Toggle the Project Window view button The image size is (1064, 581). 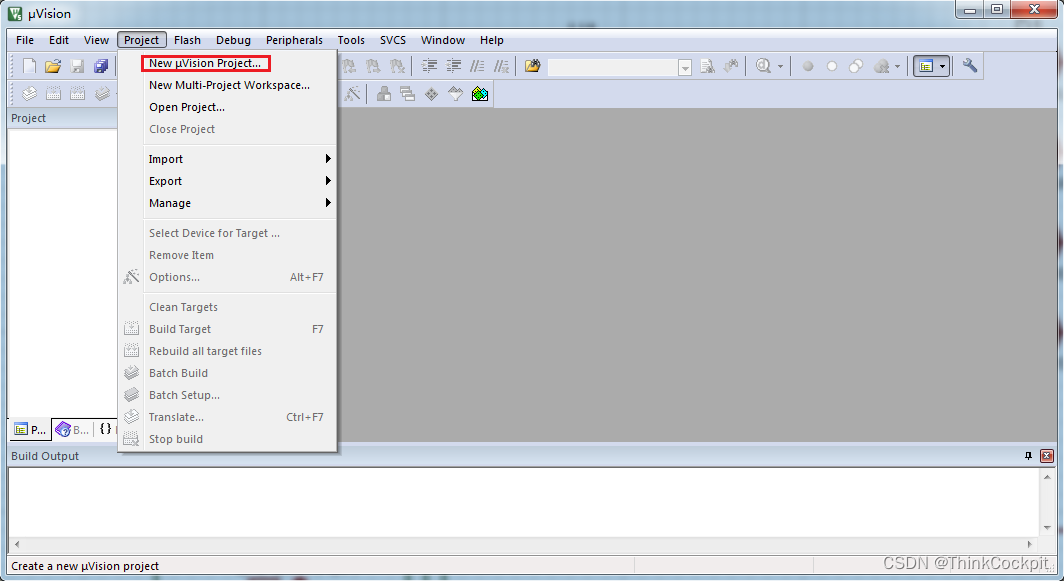(x=926, y=66)
